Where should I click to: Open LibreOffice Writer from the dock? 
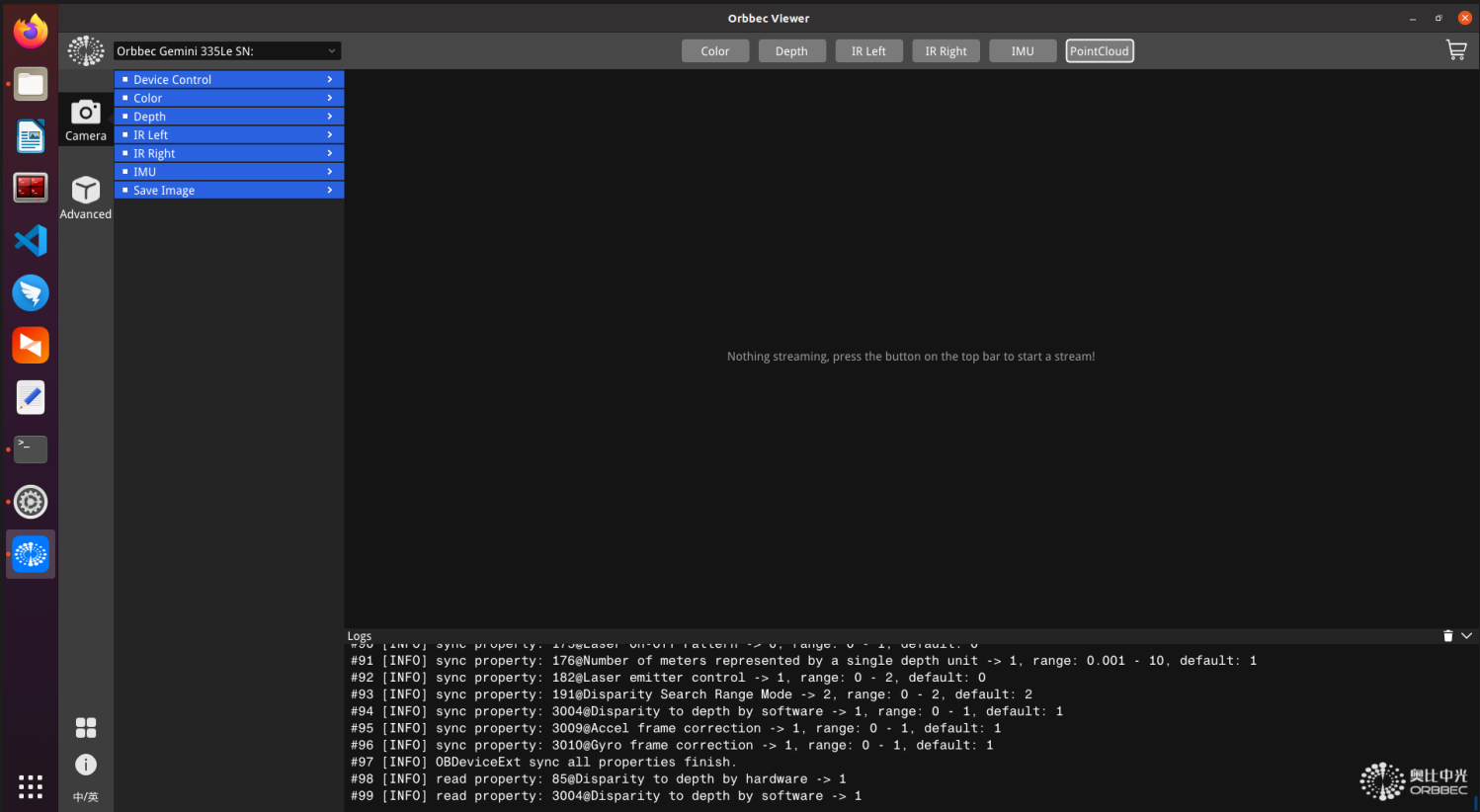coord(31,136)
